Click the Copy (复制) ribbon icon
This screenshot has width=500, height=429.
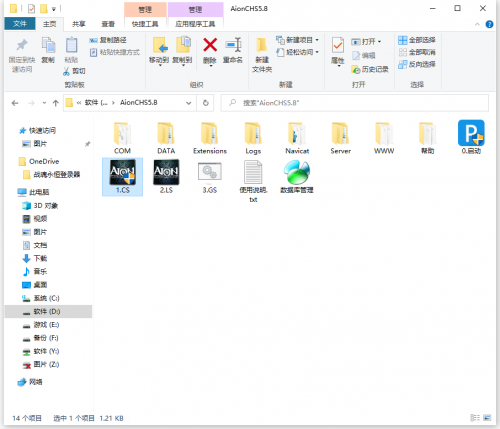click(x=48, y=45)
